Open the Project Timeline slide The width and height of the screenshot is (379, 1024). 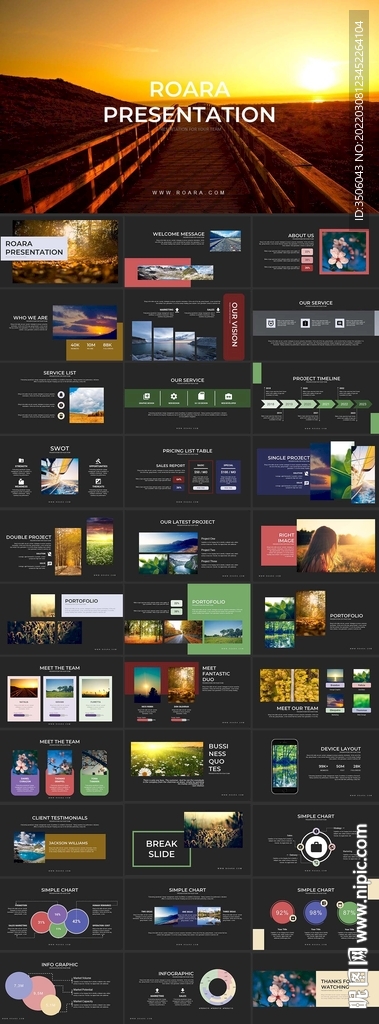tap(316, 398)
